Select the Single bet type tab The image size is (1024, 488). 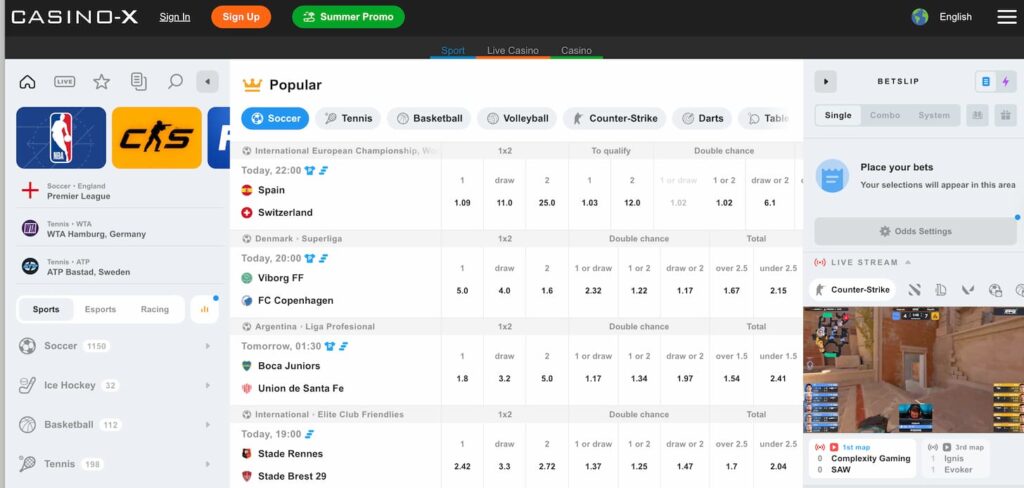838,116
